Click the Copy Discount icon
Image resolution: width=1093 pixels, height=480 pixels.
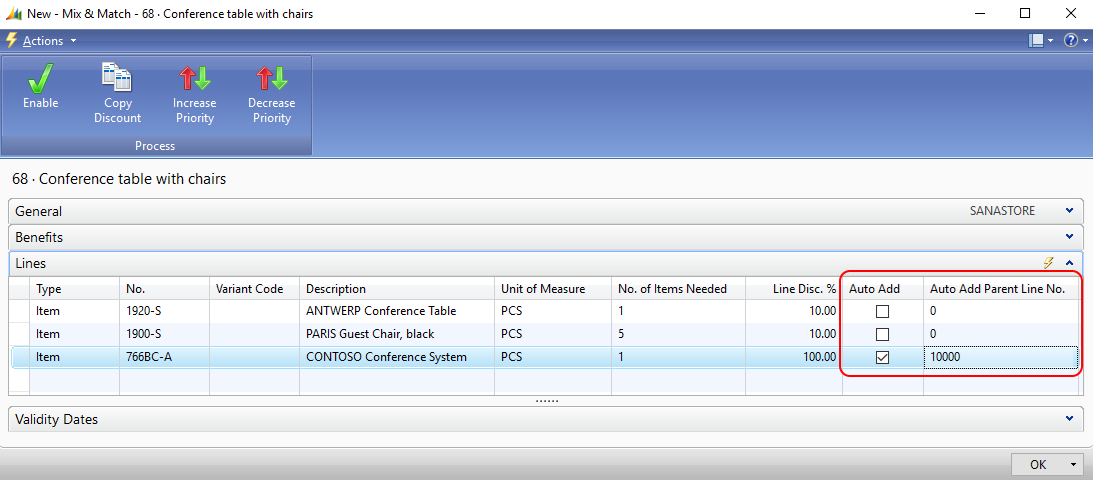coord(118,77)
